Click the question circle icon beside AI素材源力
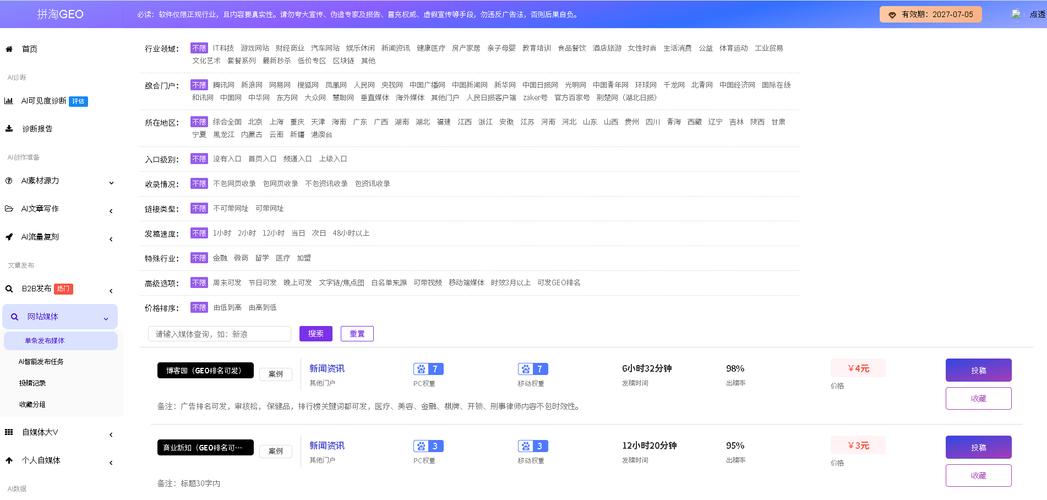Viewport: 1047px width, 500px height. click(9, 181)
